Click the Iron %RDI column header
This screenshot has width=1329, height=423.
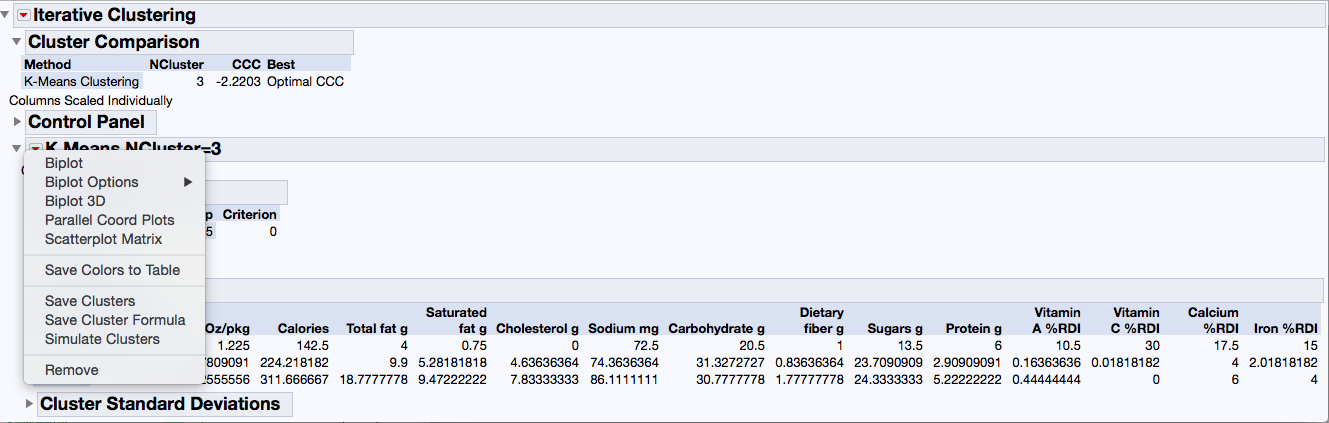pyautogui.click(x=1286, y=328)
